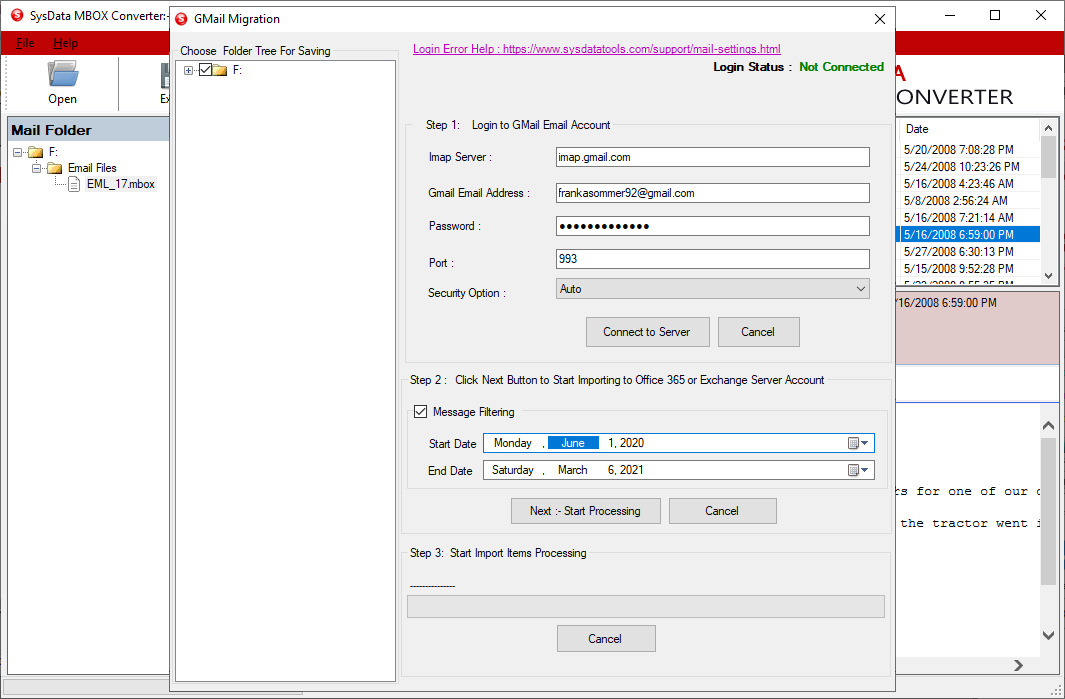Image resolution: width=1065 pixels, height=699 pixels.
Task: Click the Port field showing 993
Action: tap(712, 259)
